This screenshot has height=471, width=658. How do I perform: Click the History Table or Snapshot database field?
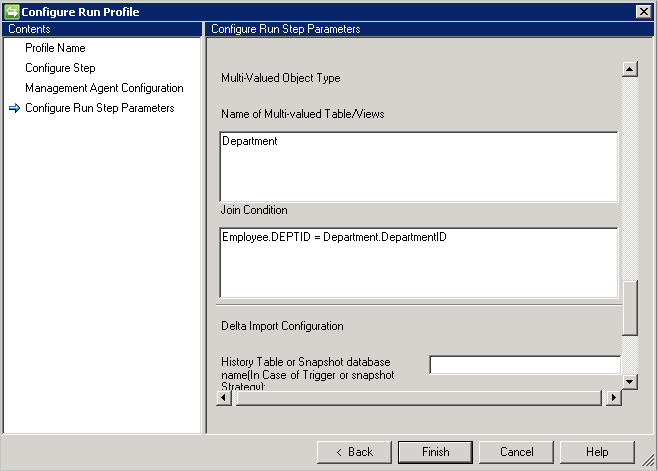coord(525,364)
